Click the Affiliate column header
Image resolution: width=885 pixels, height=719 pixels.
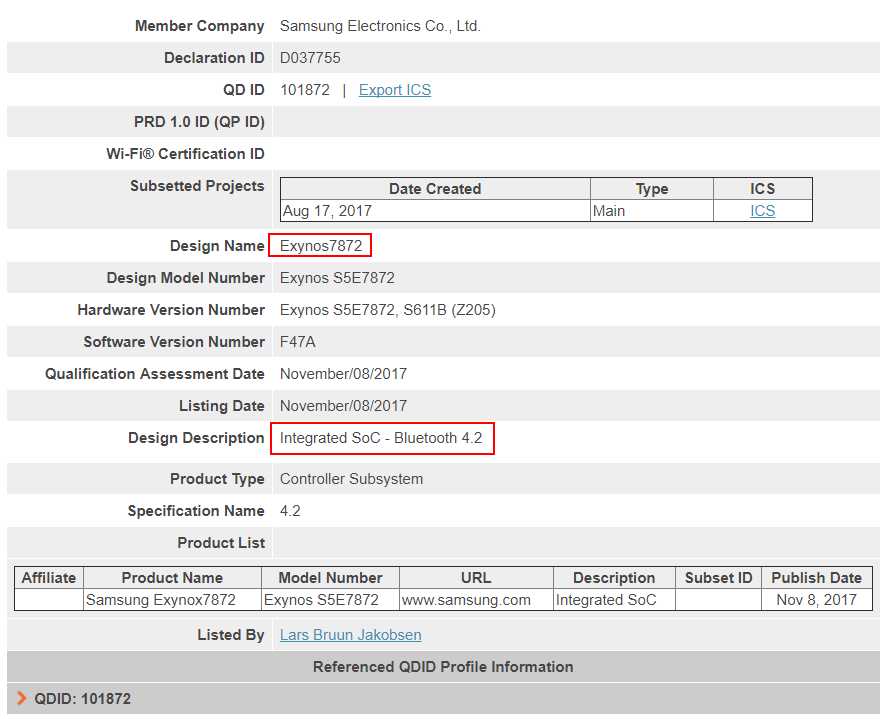49,578
